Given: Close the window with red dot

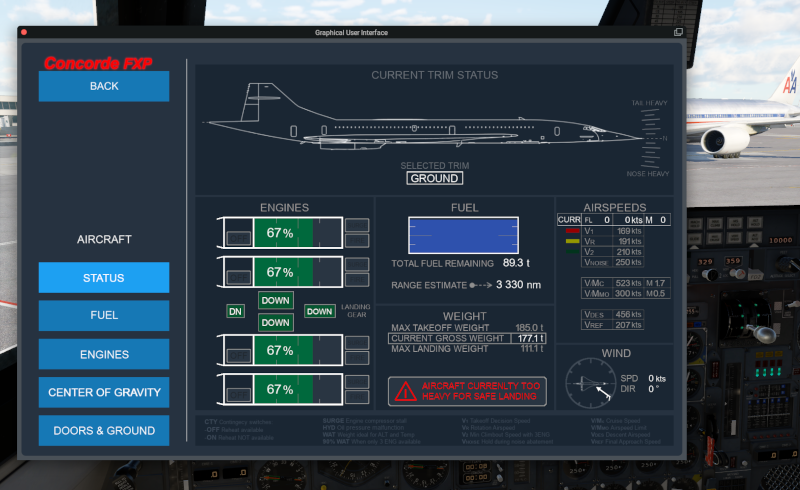Looking at the screenshot, I should (x=24, y=32).
